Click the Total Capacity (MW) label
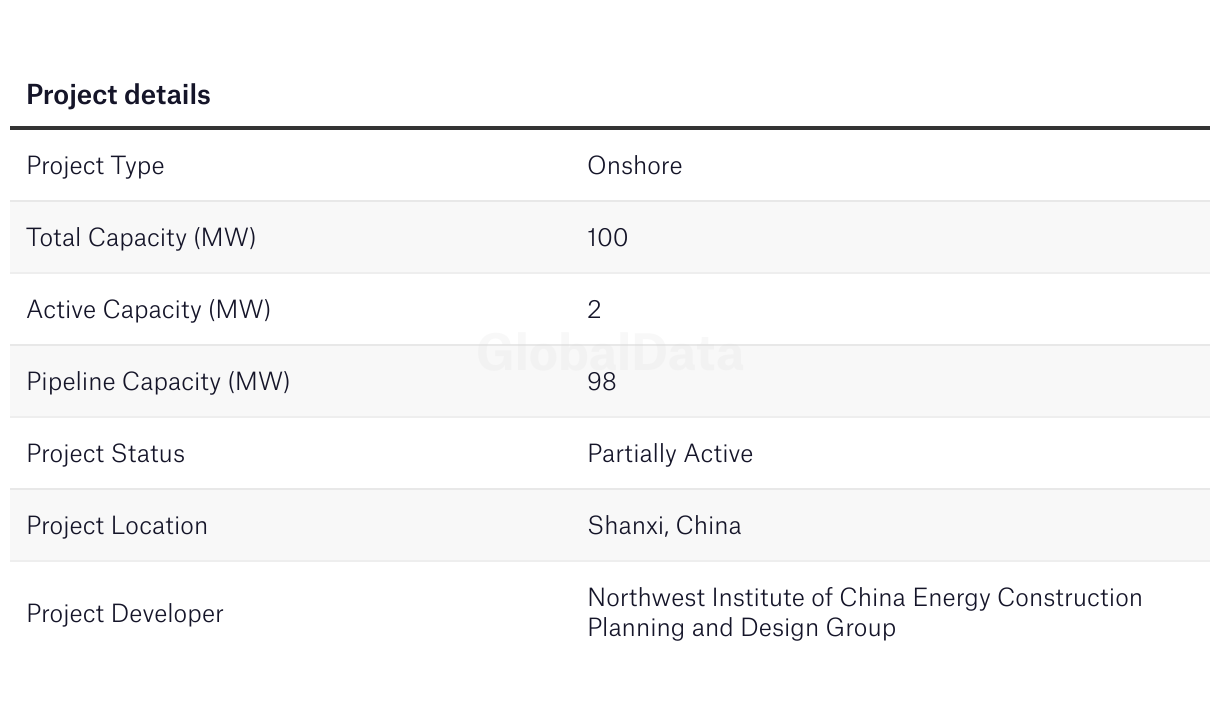 pos(141,237)
